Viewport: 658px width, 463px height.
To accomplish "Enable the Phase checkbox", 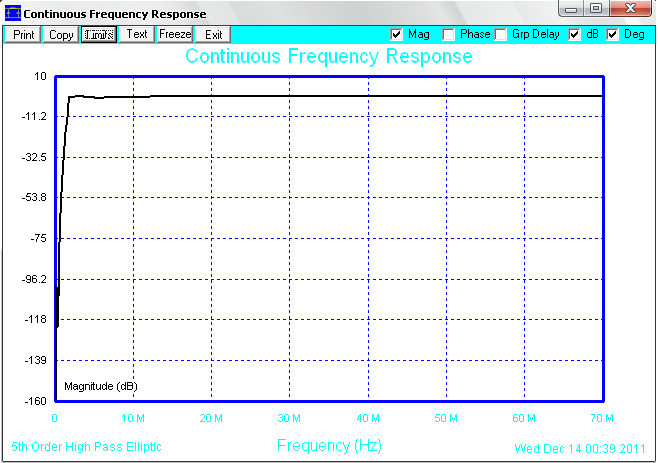I will click(x=448, y=34).
